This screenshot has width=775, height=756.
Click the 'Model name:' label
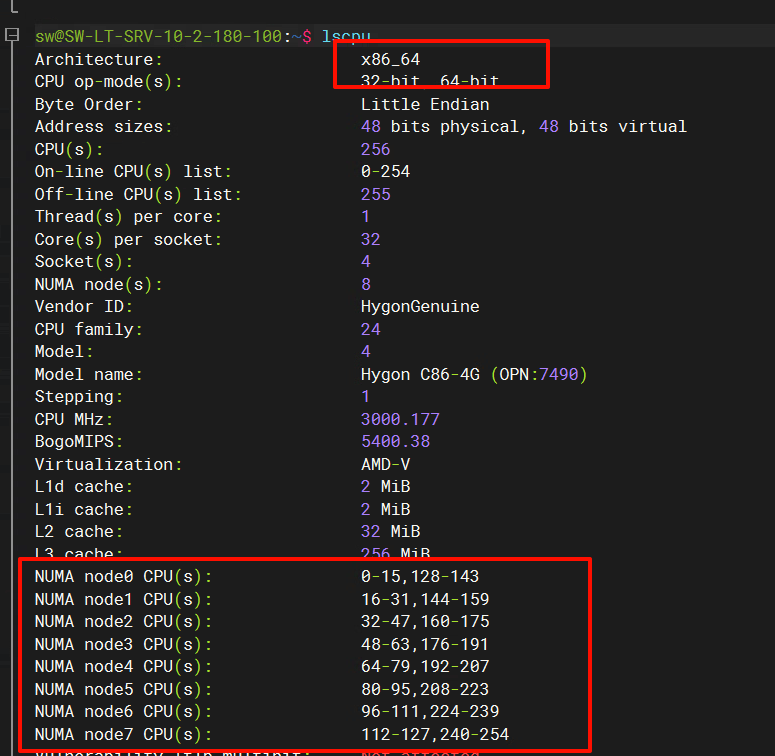click(x=88, y=375)
